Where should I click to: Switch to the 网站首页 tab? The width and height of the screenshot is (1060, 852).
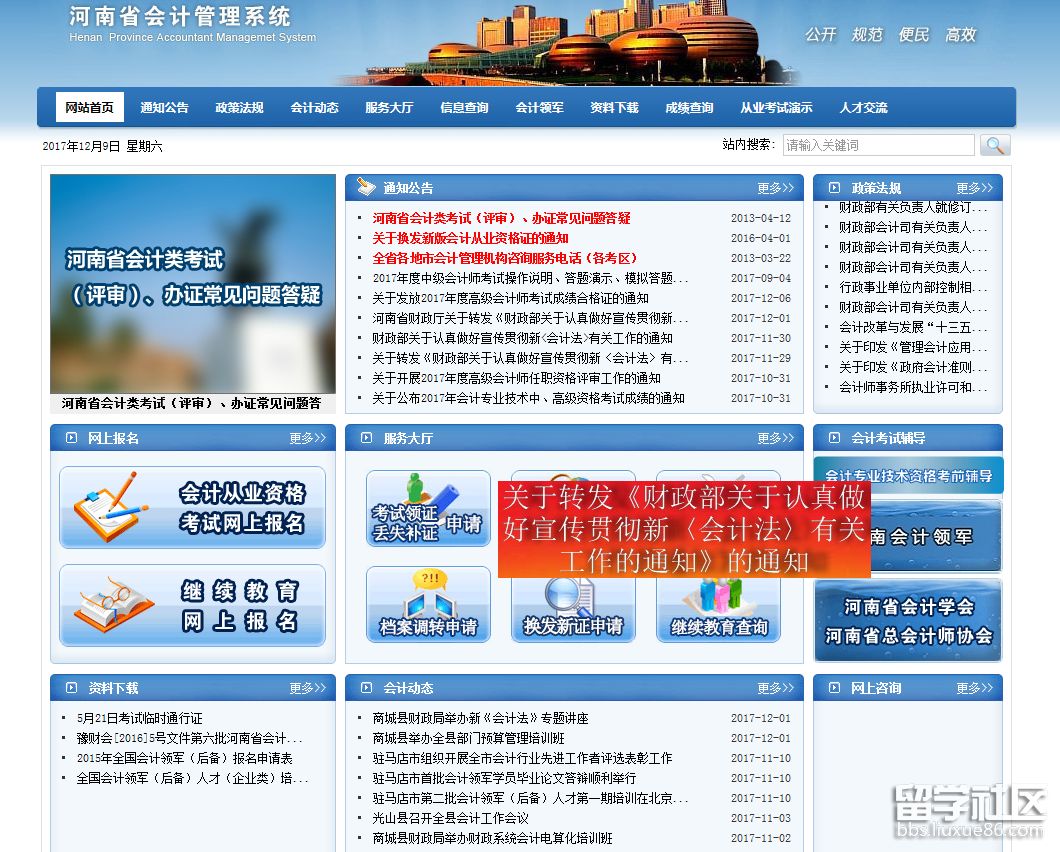click(92, 107)
